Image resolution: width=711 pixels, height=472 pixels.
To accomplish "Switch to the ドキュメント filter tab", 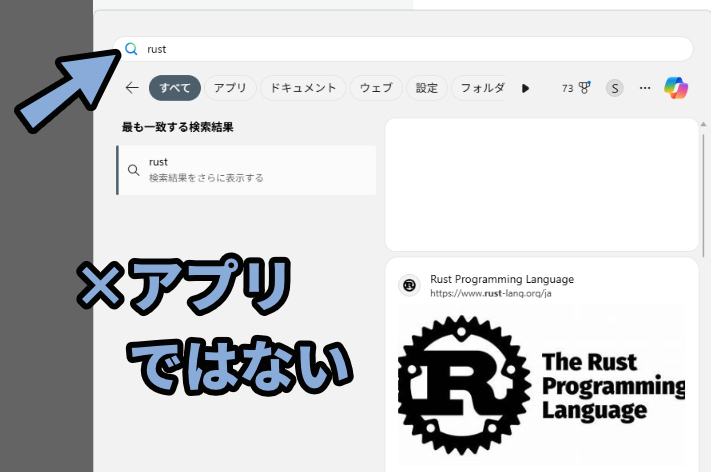I will pyautogui.click(x=303, y=88).
